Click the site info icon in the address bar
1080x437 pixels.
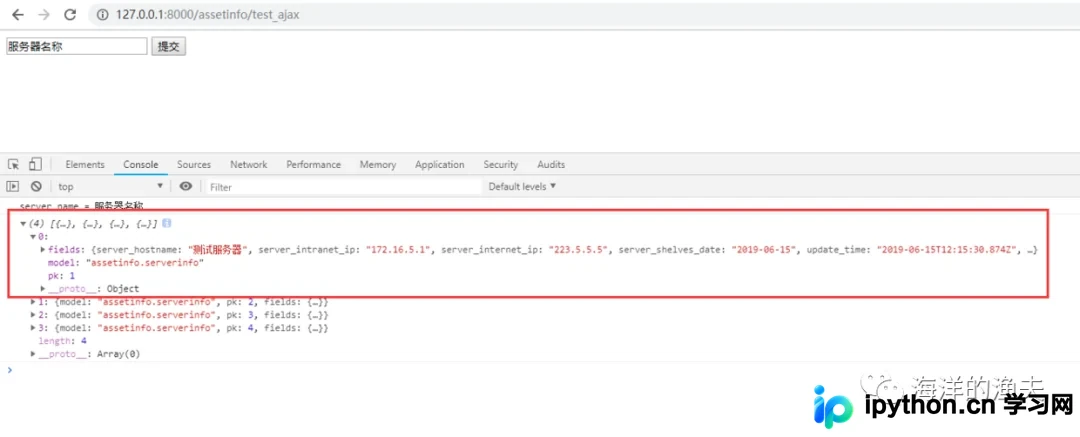tap(103, 15)
